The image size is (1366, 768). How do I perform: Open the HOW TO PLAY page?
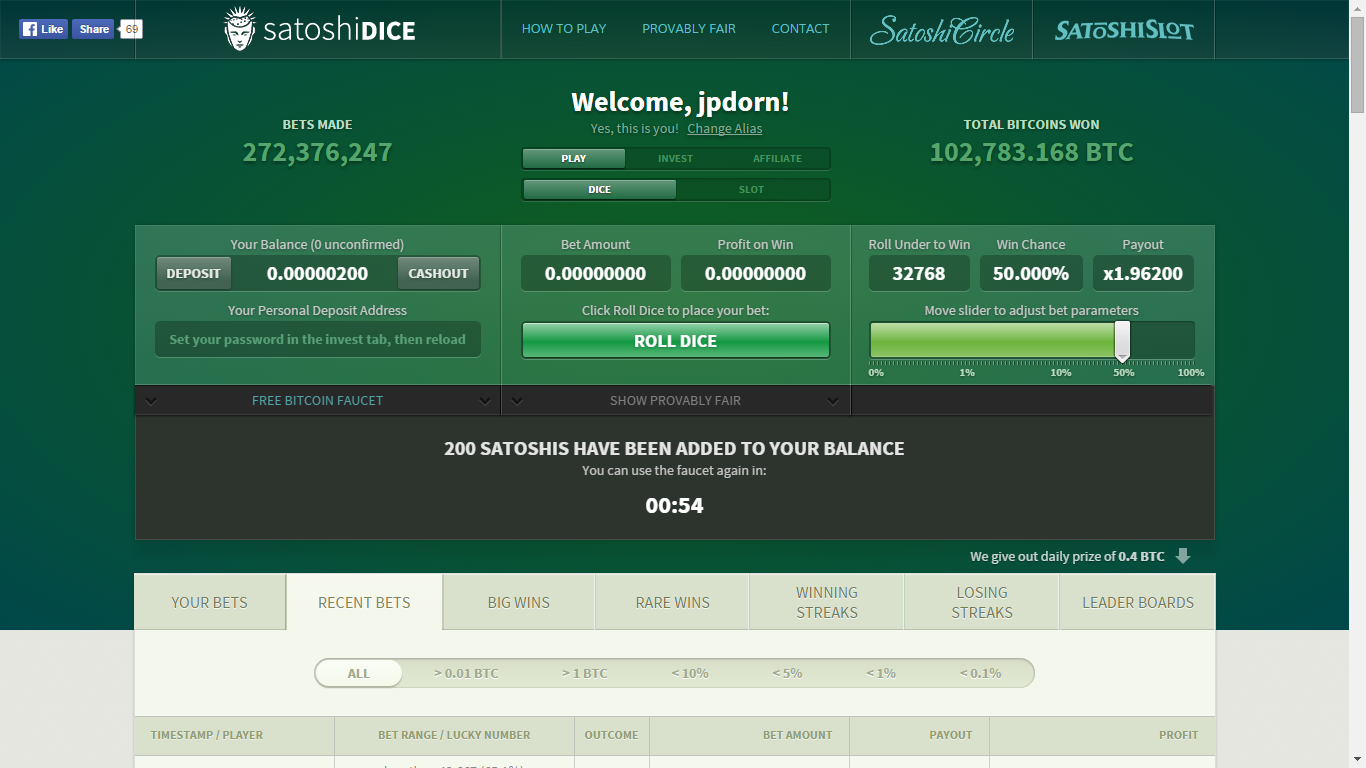tap(563, 29)
